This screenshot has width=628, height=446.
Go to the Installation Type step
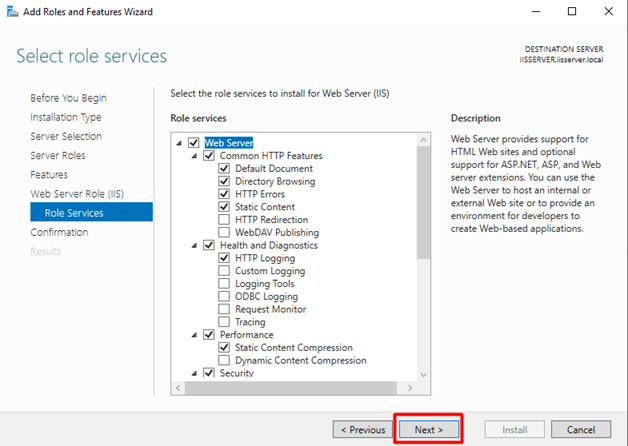pyautogui.click(x=66, y=117)
